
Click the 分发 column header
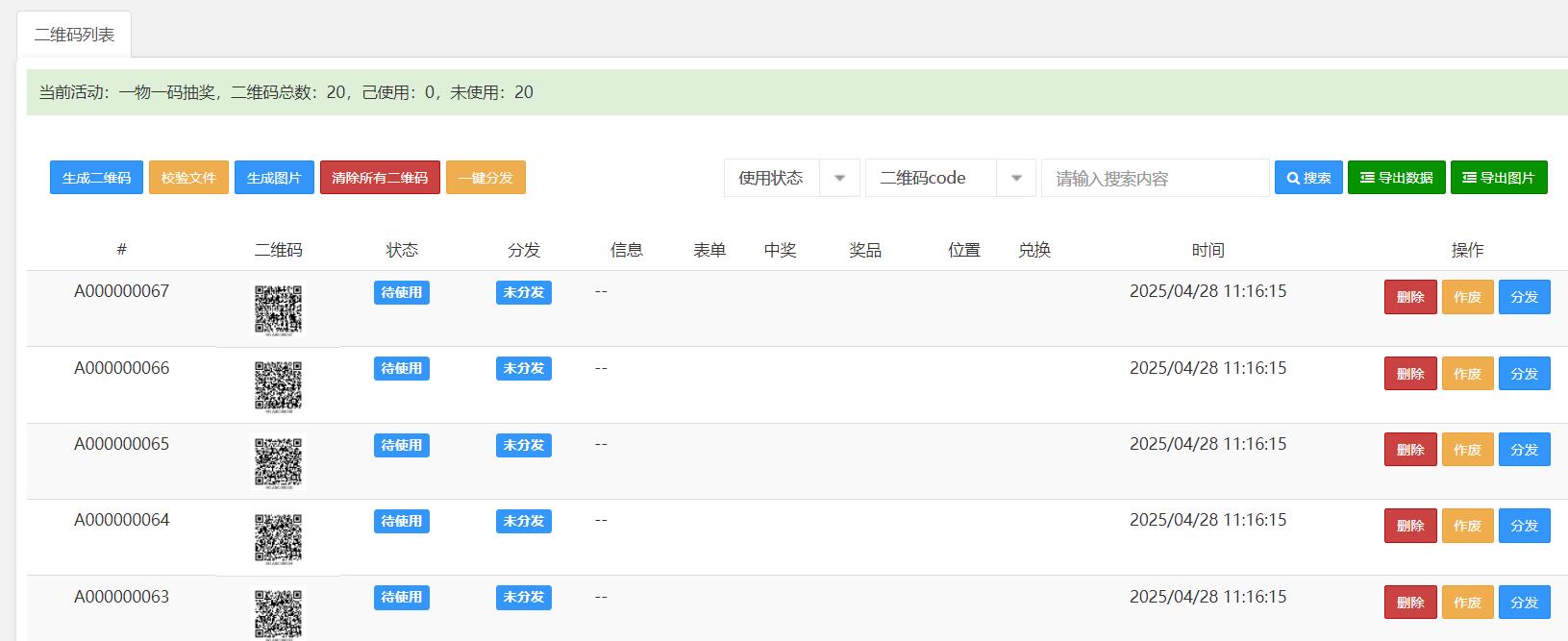point(524,250)
